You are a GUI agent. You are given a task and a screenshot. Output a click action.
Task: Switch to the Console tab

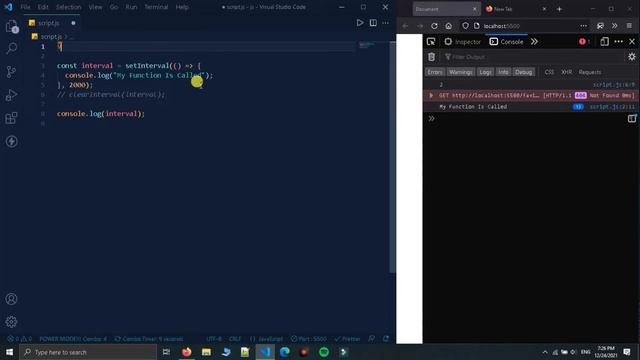[x=507, y=42]
